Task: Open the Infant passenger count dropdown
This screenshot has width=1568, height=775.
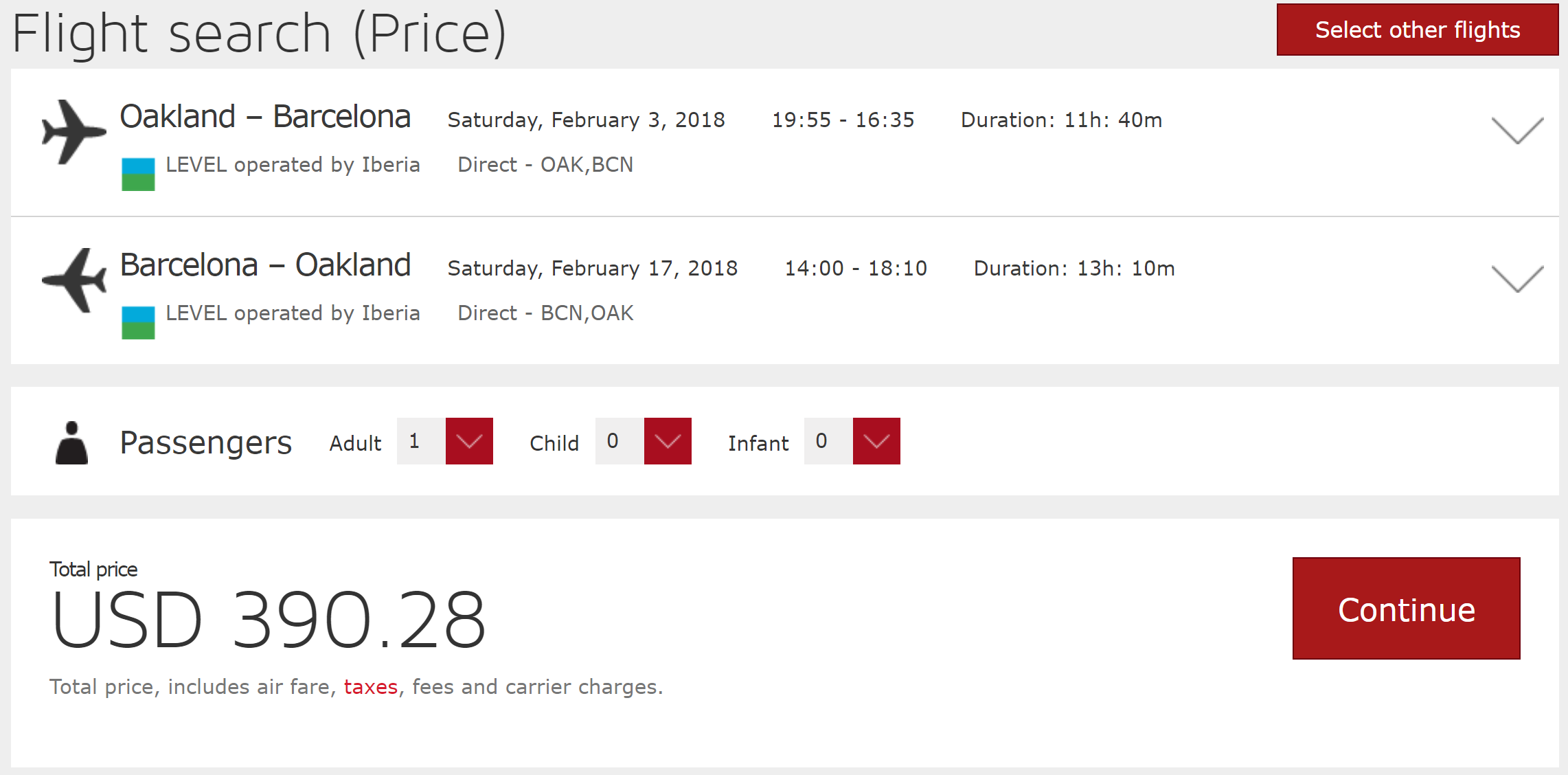Action: 876,441
